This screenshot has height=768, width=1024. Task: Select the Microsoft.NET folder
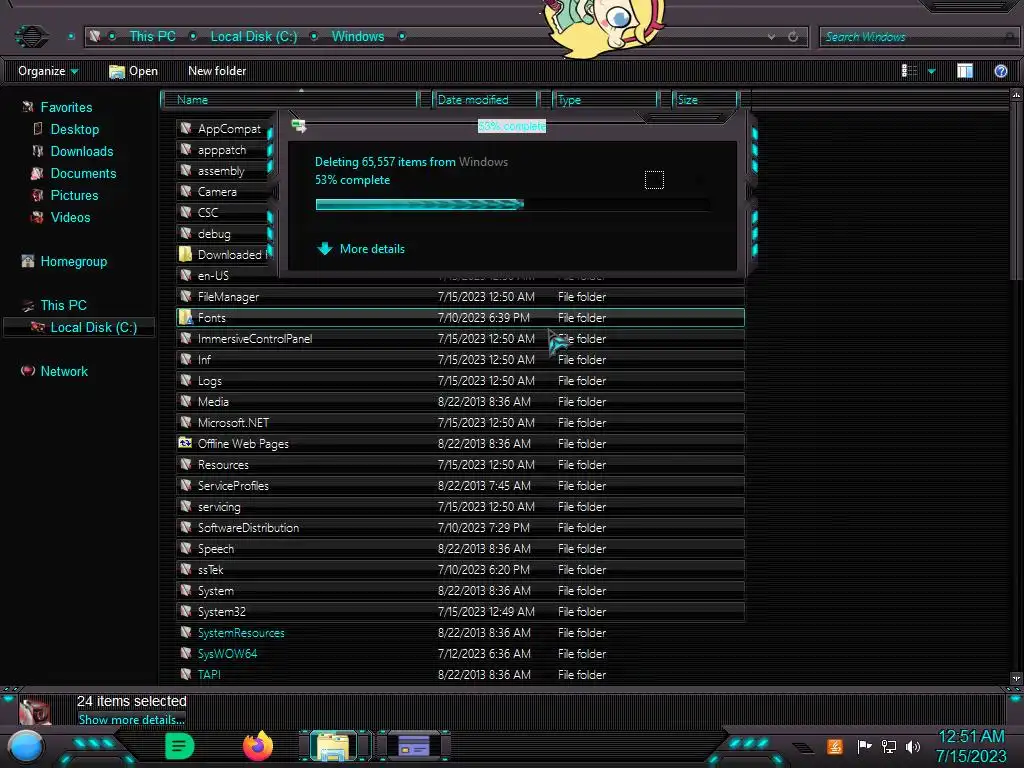[460, 423]
